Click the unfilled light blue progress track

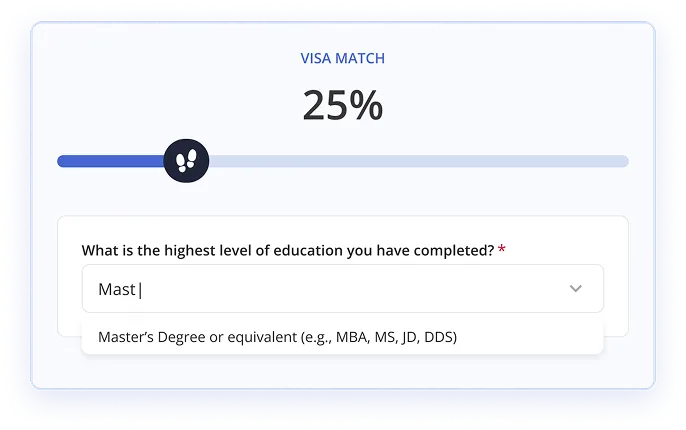(x=420, y=161)
